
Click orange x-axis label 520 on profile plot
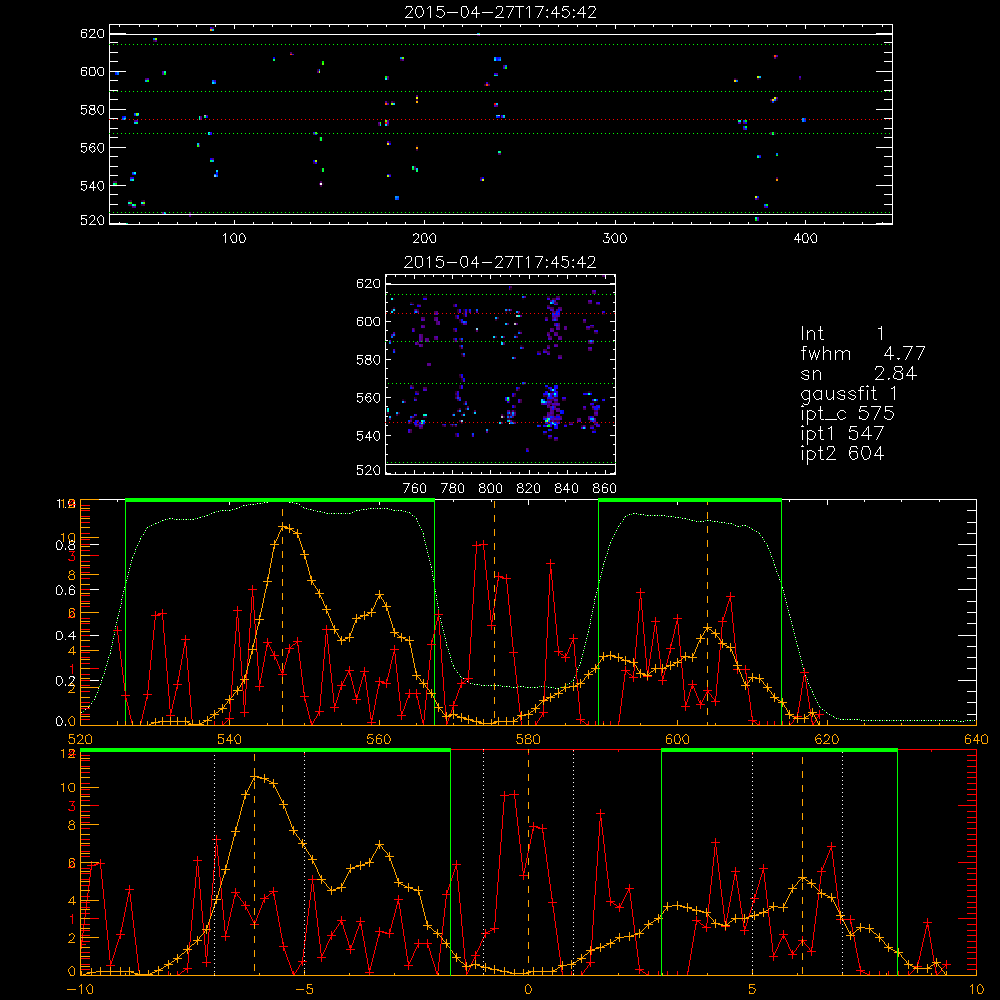[80, 740]
